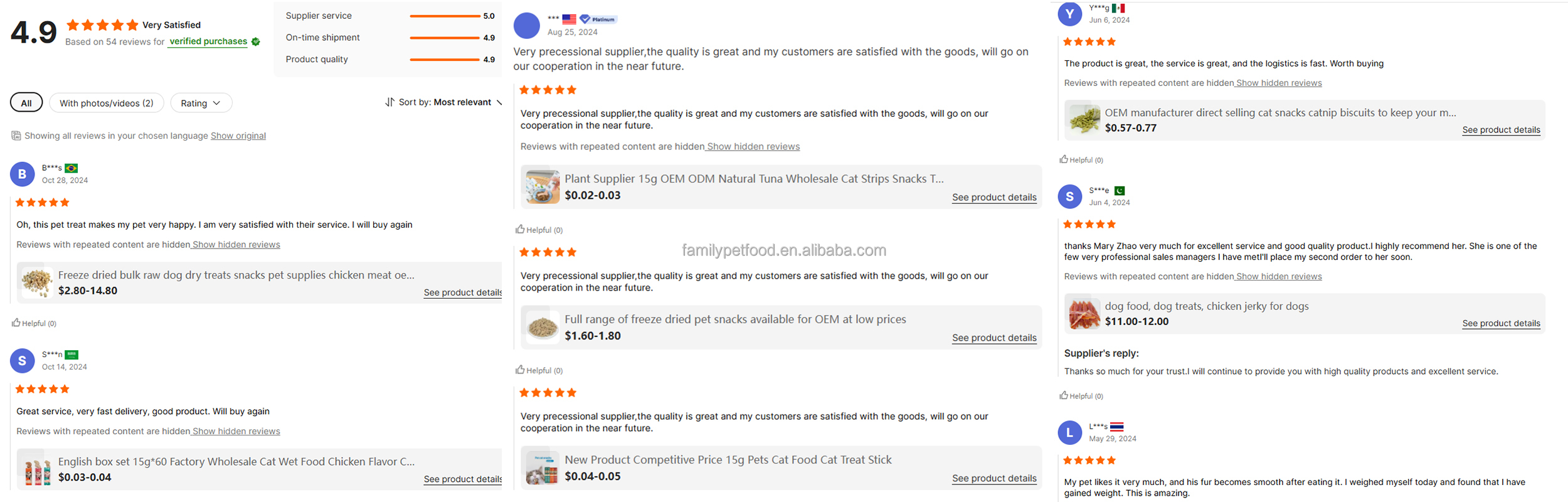Open the catnip biscuits product thumbnail
The image size is (1568, 502).
coord(1084,120)
